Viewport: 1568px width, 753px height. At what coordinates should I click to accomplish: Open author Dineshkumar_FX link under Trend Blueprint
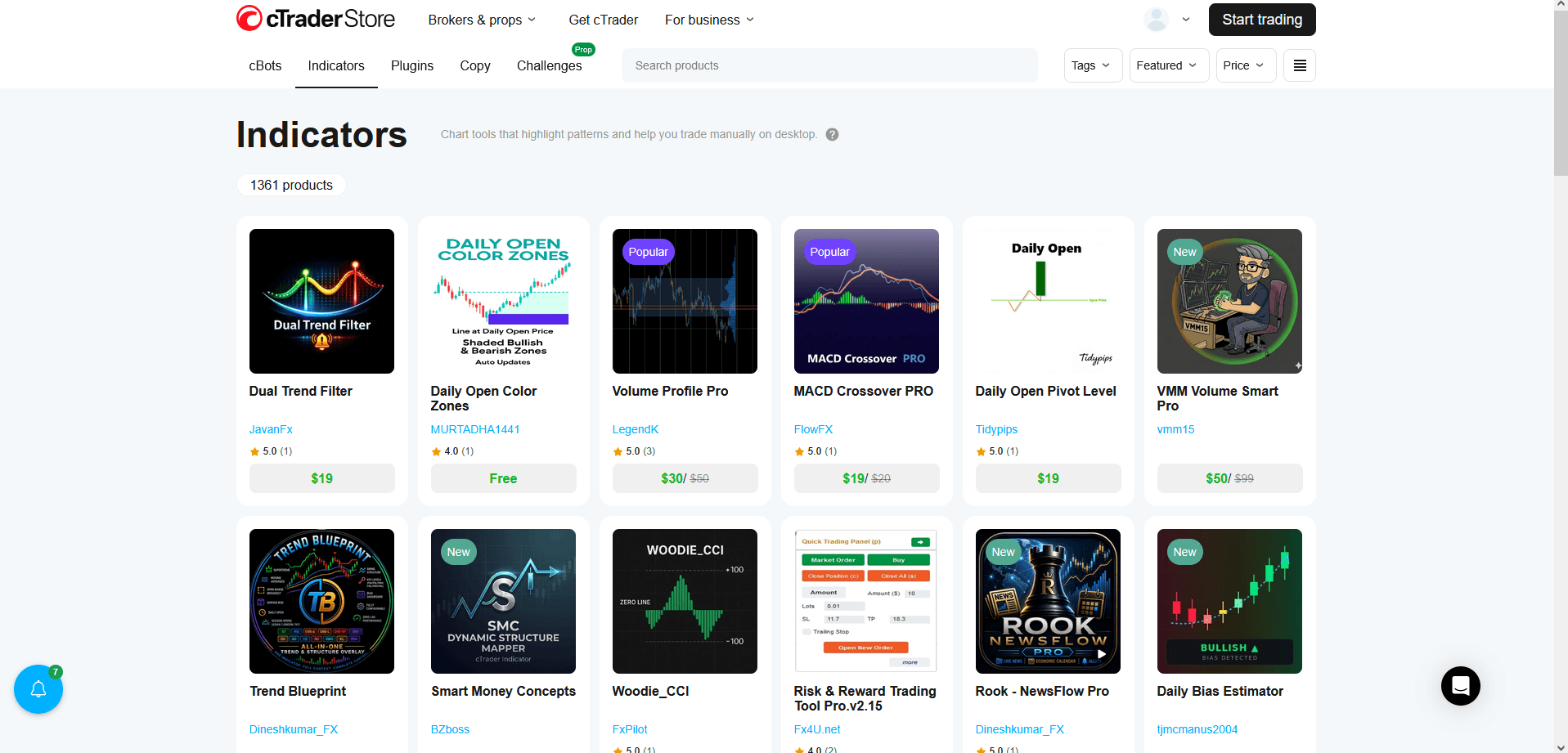pos(294,729)
